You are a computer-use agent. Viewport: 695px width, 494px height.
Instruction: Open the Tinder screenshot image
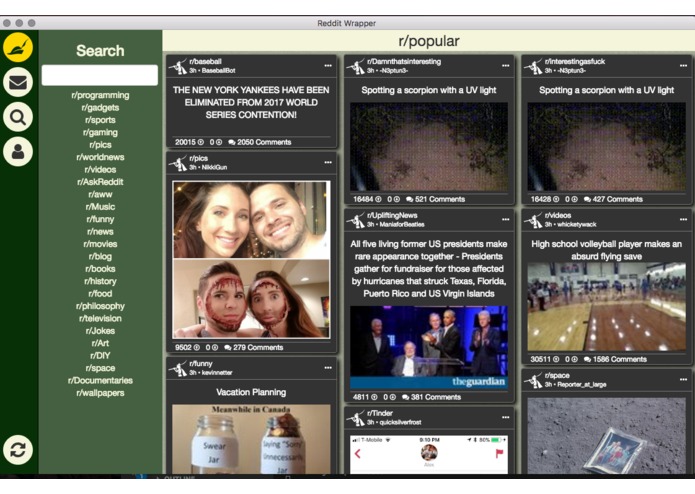pos(429,455)
